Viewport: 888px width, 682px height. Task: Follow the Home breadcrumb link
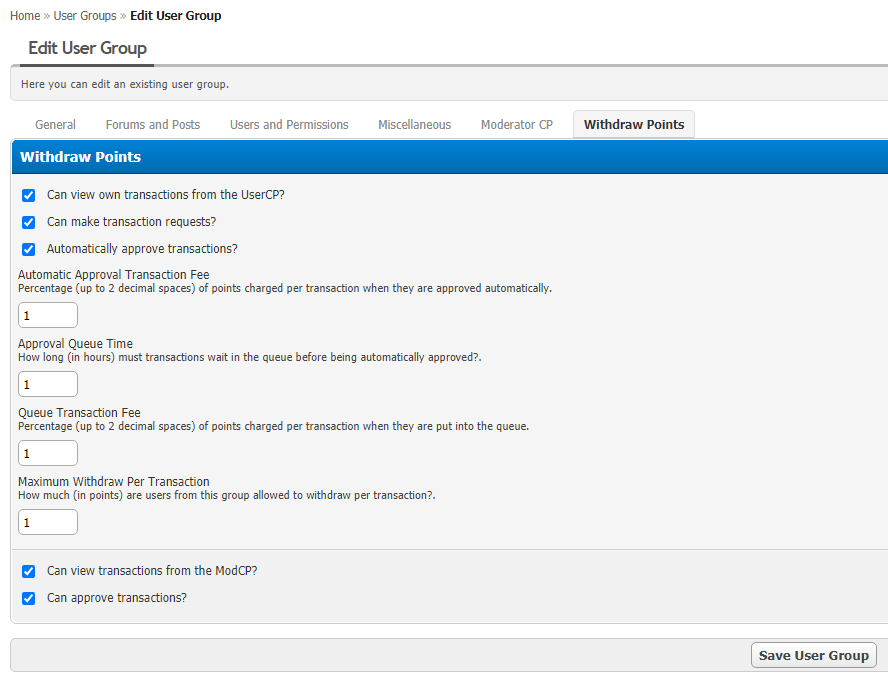(x=25, y=16)
